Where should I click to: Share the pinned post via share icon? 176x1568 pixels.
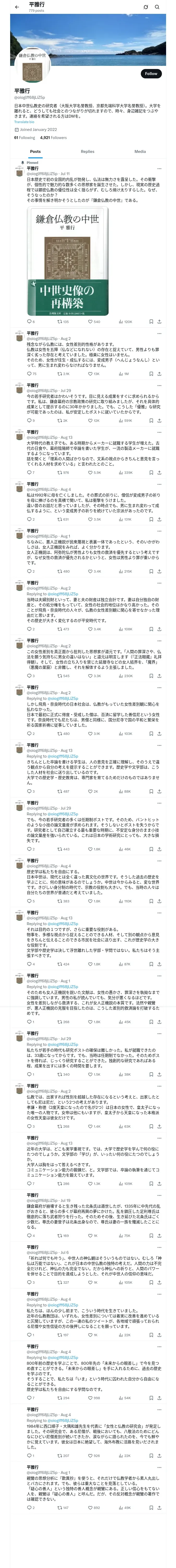pyautogui.click(x=159, y=321)
